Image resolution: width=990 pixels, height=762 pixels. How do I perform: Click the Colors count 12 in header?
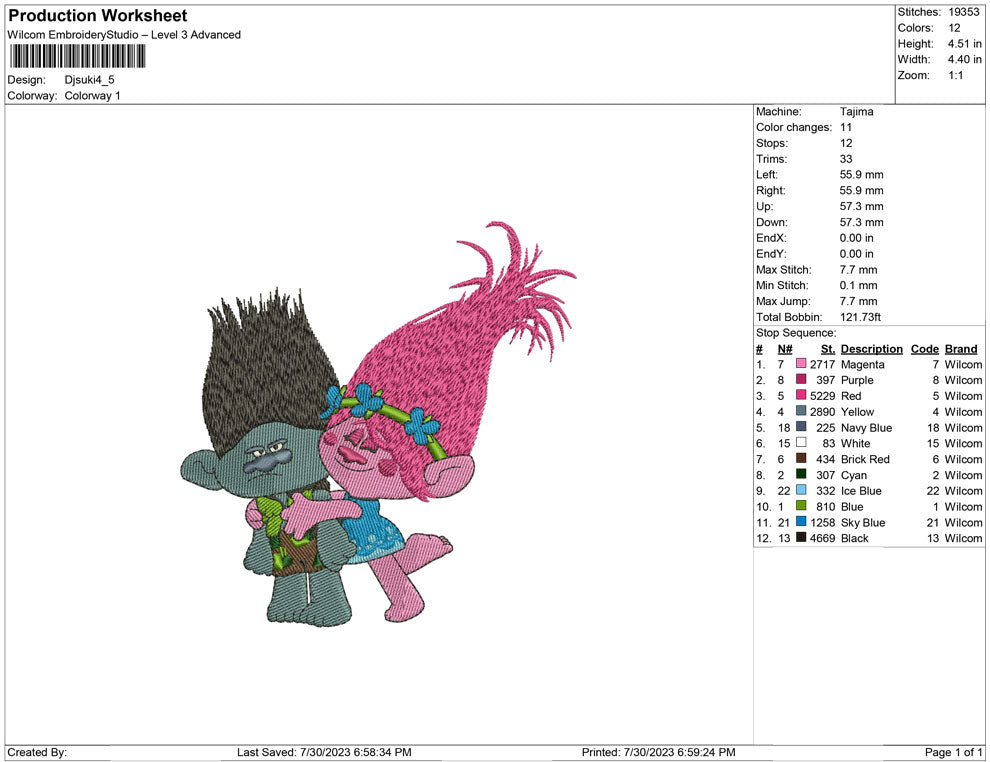tap(954, 28)
